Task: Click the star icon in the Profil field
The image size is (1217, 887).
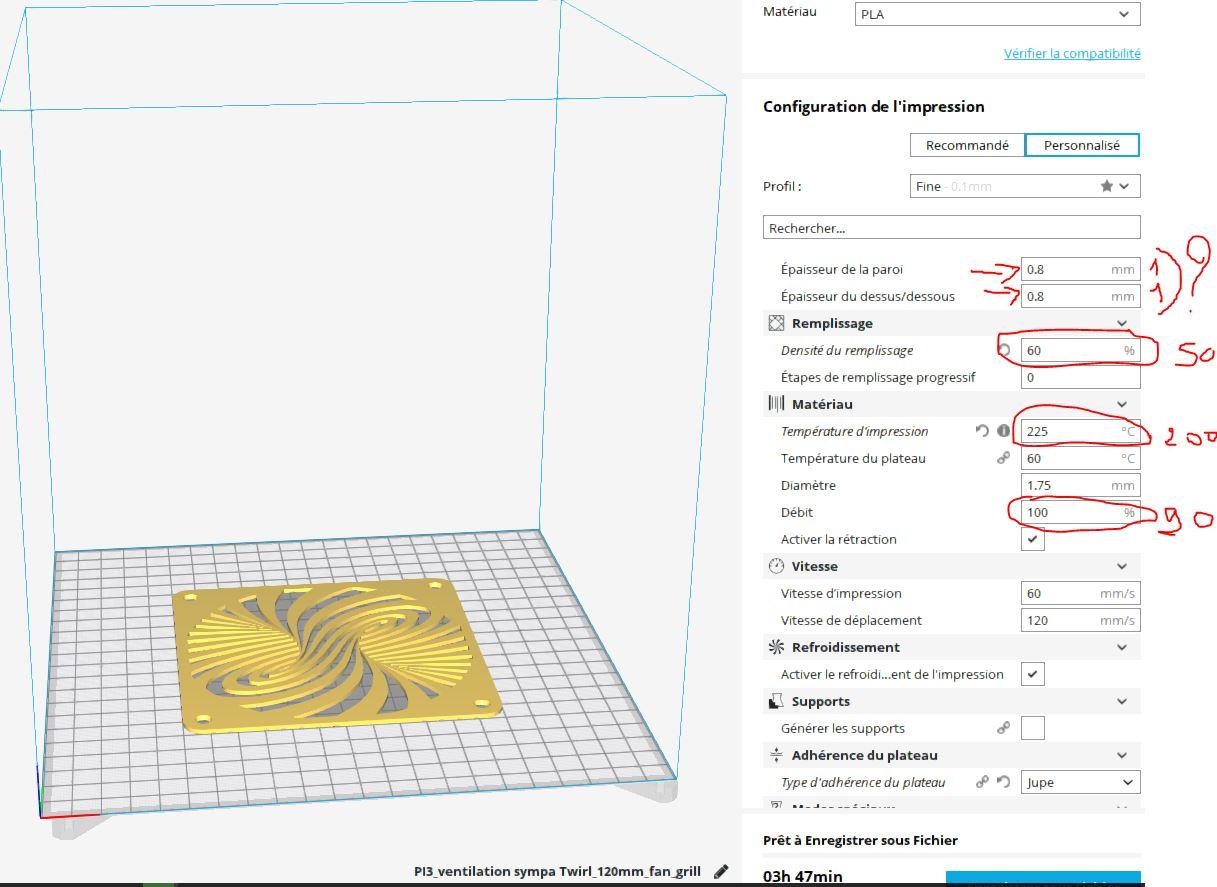Action: 1107,186
